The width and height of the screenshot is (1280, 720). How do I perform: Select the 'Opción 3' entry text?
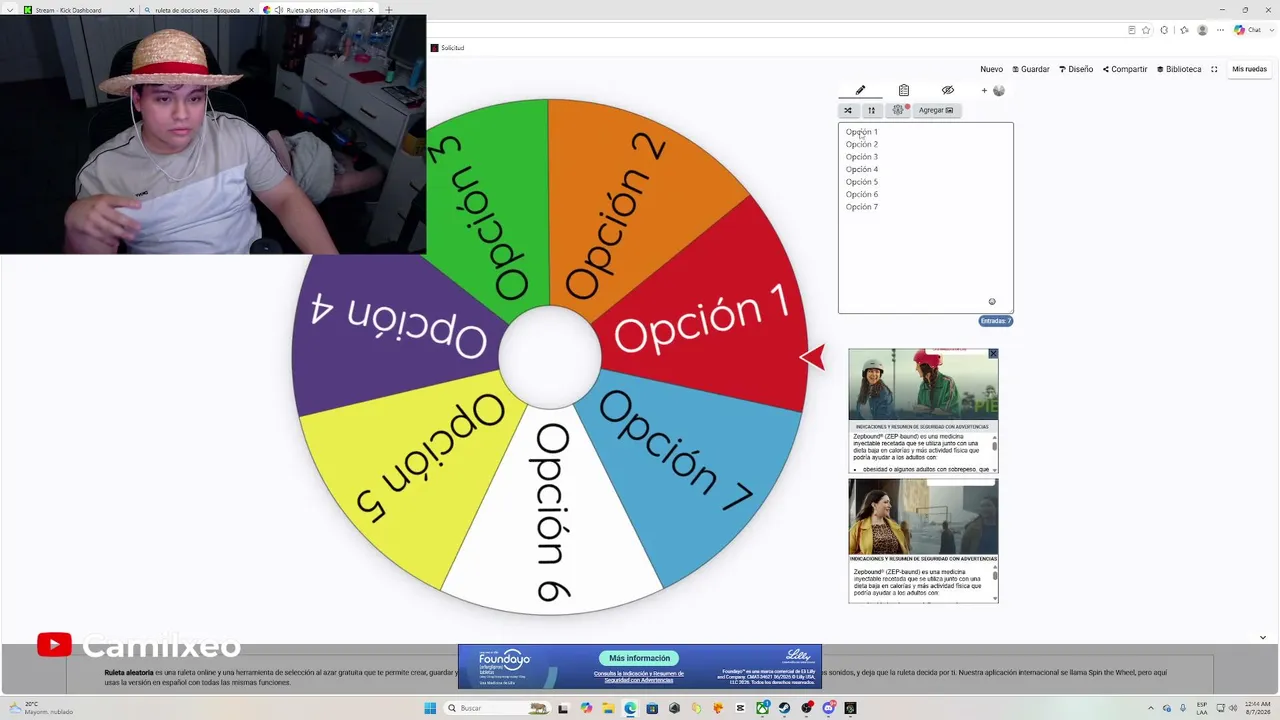862,157
